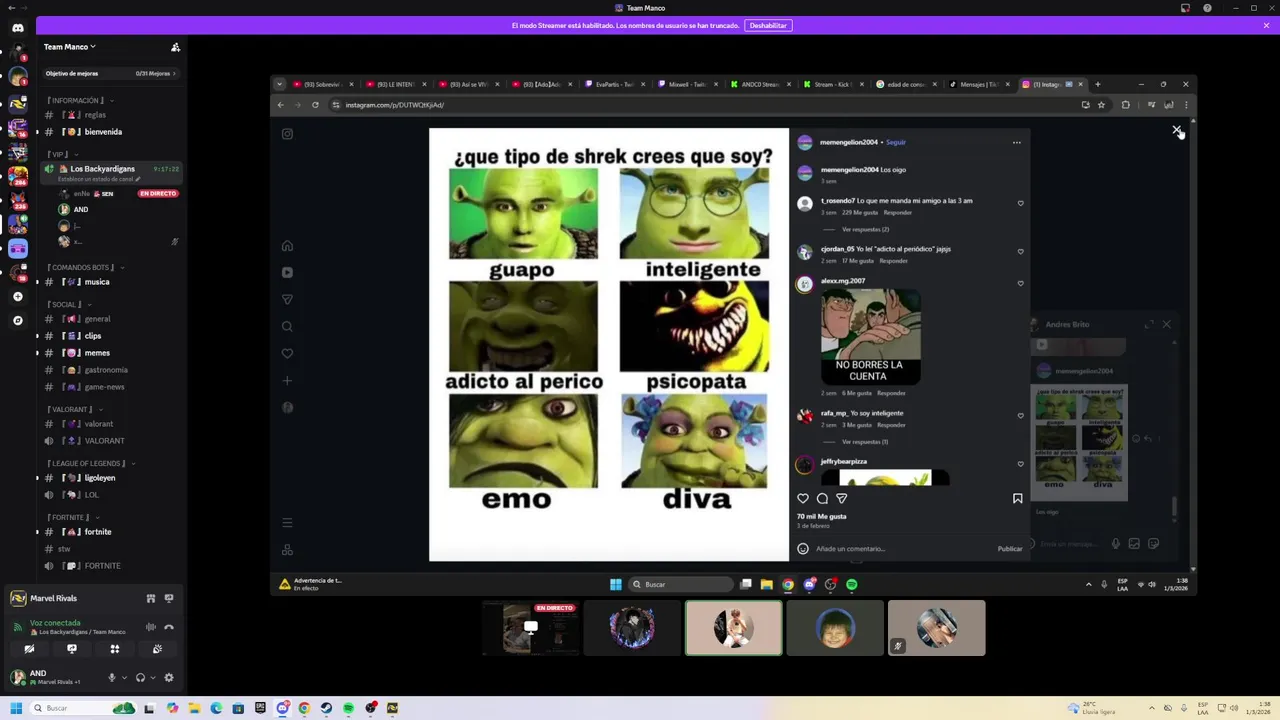Screen dimensions: 1280x720
Task: Share the Instagram post paper-plane icon
Action: click(x=842, y=498)
